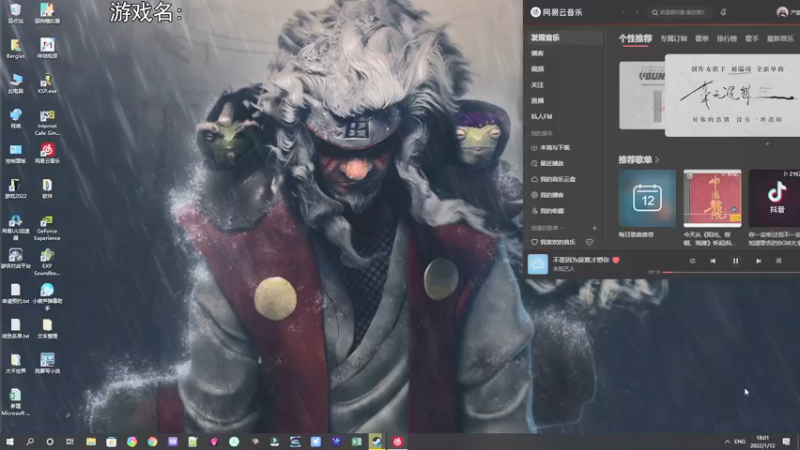Switch to 歌手 tab

point(752,38)
